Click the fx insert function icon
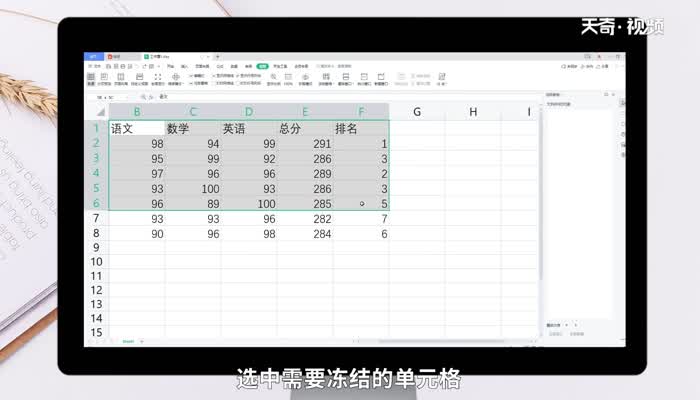Screen dimensions: 700x400 point(151,97)
